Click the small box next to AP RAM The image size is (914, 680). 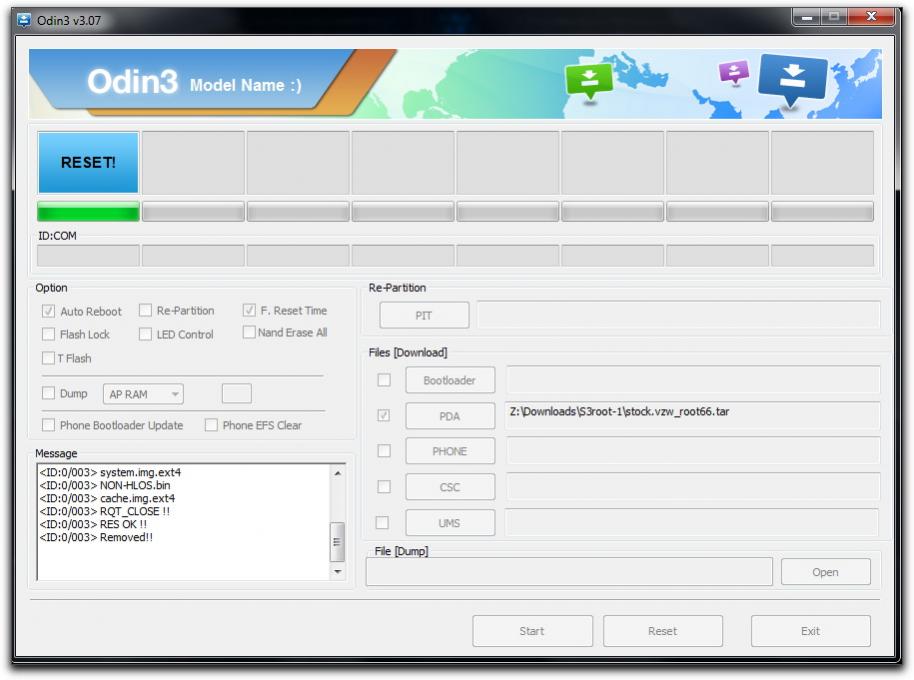[x=237, y=393]
